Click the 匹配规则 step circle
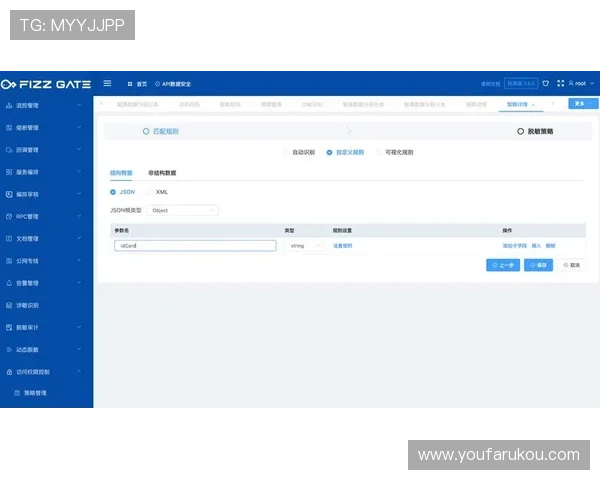 (x=146, y=131)
